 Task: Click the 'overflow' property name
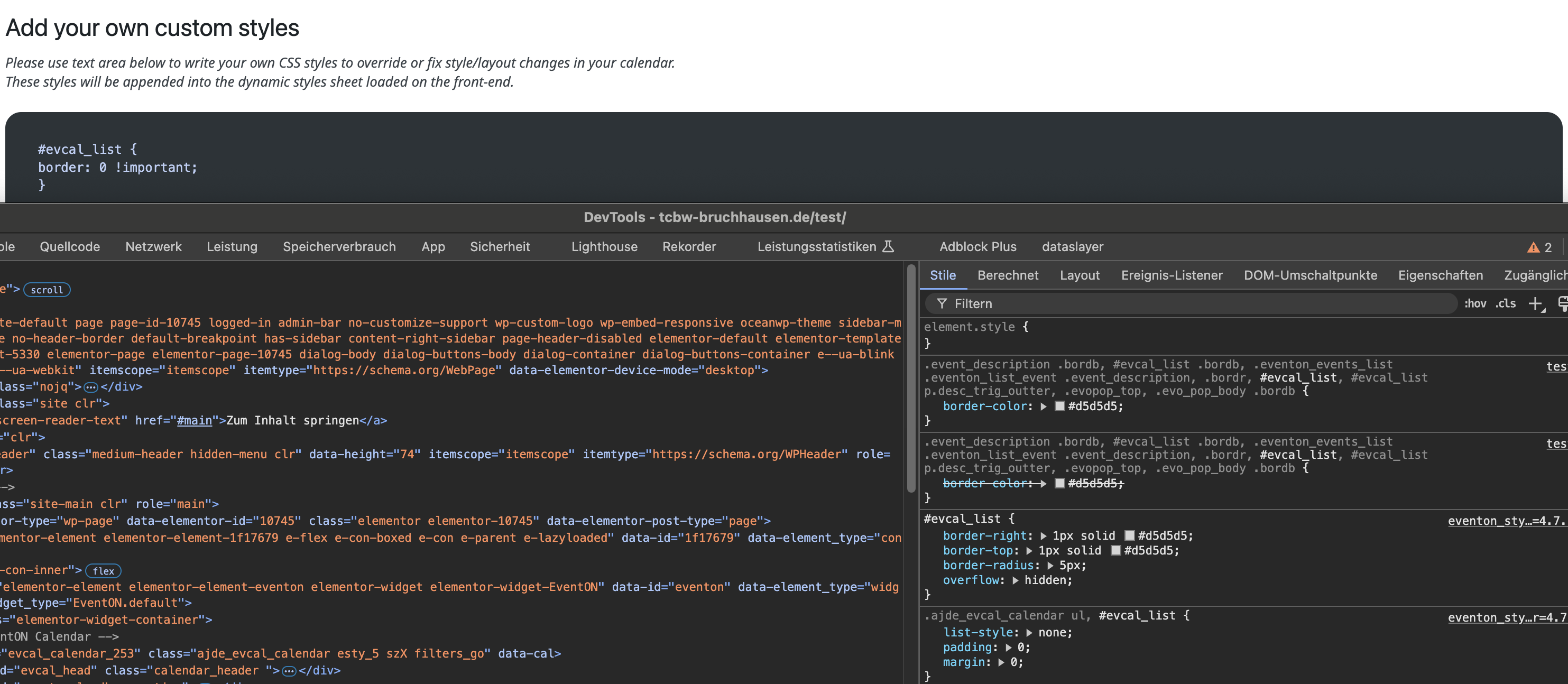click(971, 580)
